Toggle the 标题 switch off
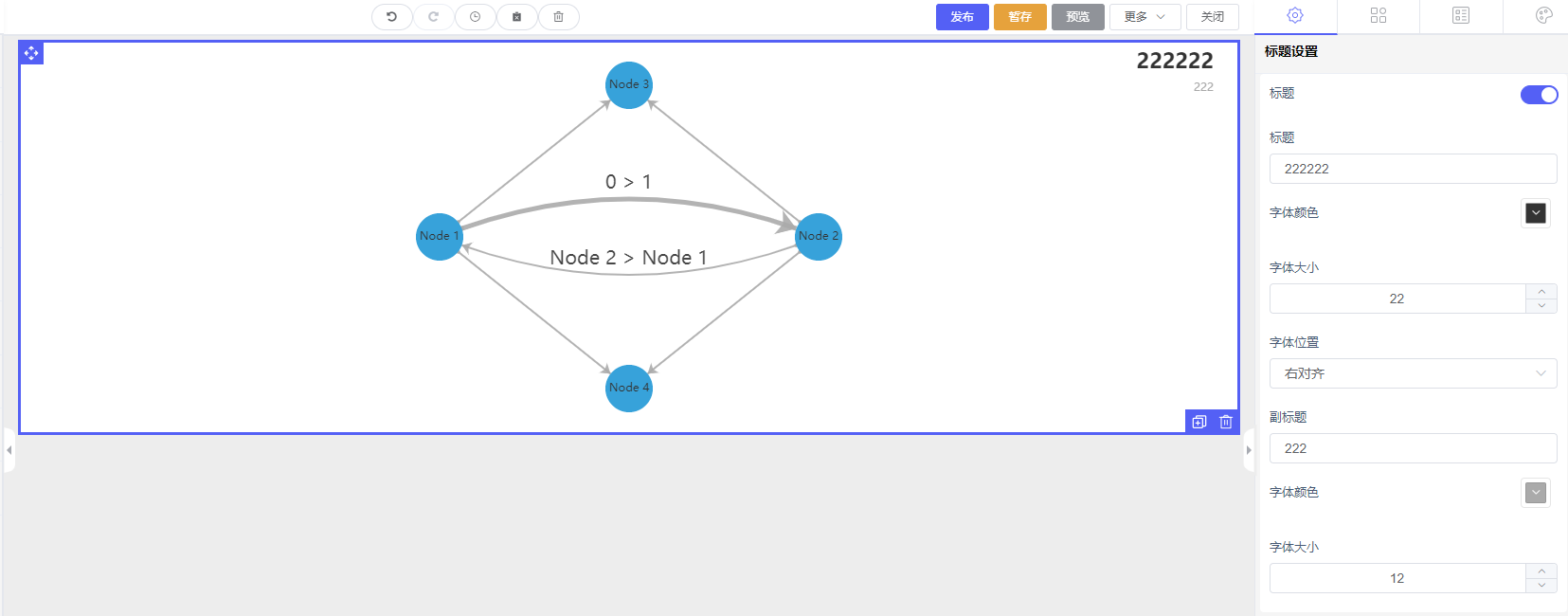1568x616 pixels. point(1539,94)
